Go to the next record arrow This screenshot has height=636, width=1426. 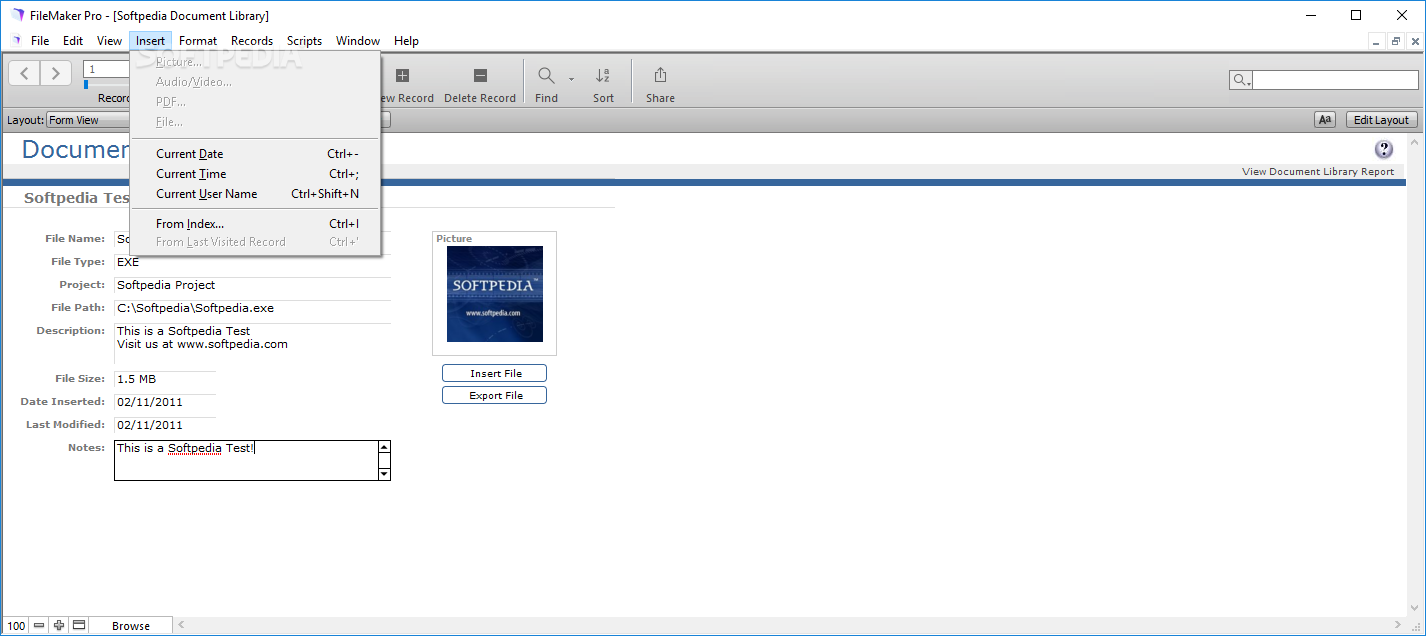point(56,73)
